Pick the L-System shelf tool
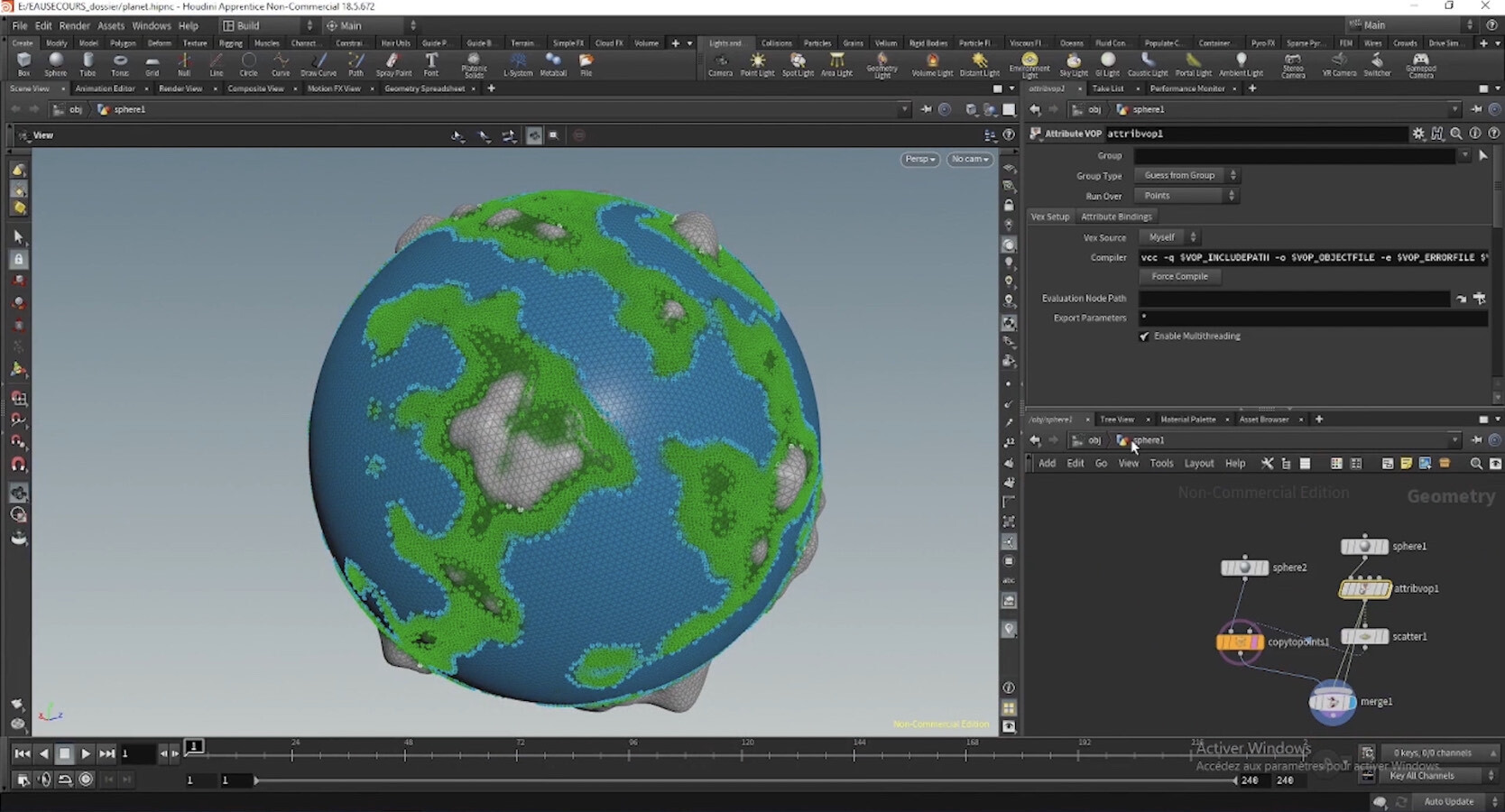1505x812 pixels. pos(518,61)
